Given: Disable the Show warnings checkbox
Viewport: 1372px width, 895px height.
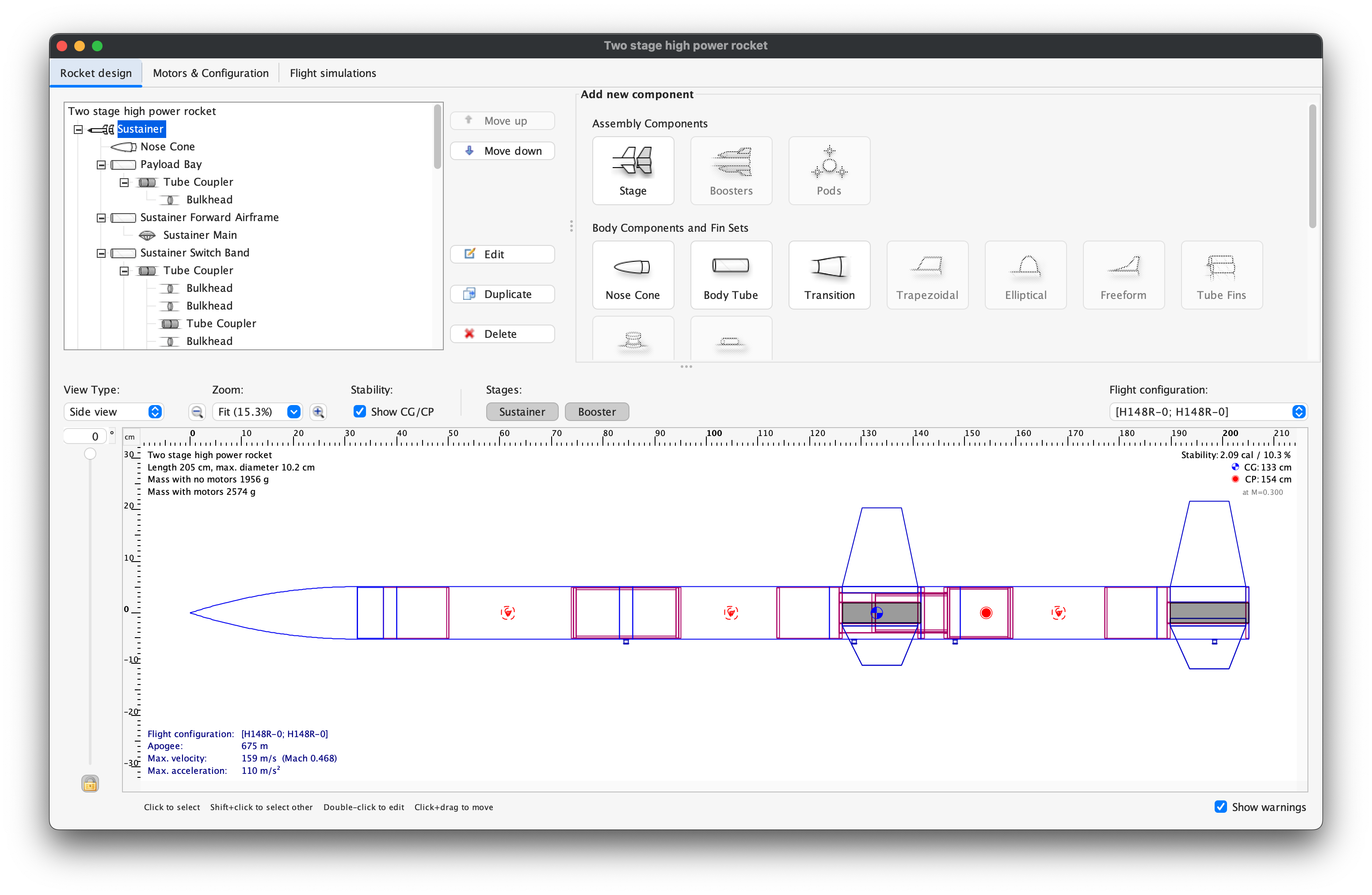Looking at the screenshot, I should pos(1220,807).
